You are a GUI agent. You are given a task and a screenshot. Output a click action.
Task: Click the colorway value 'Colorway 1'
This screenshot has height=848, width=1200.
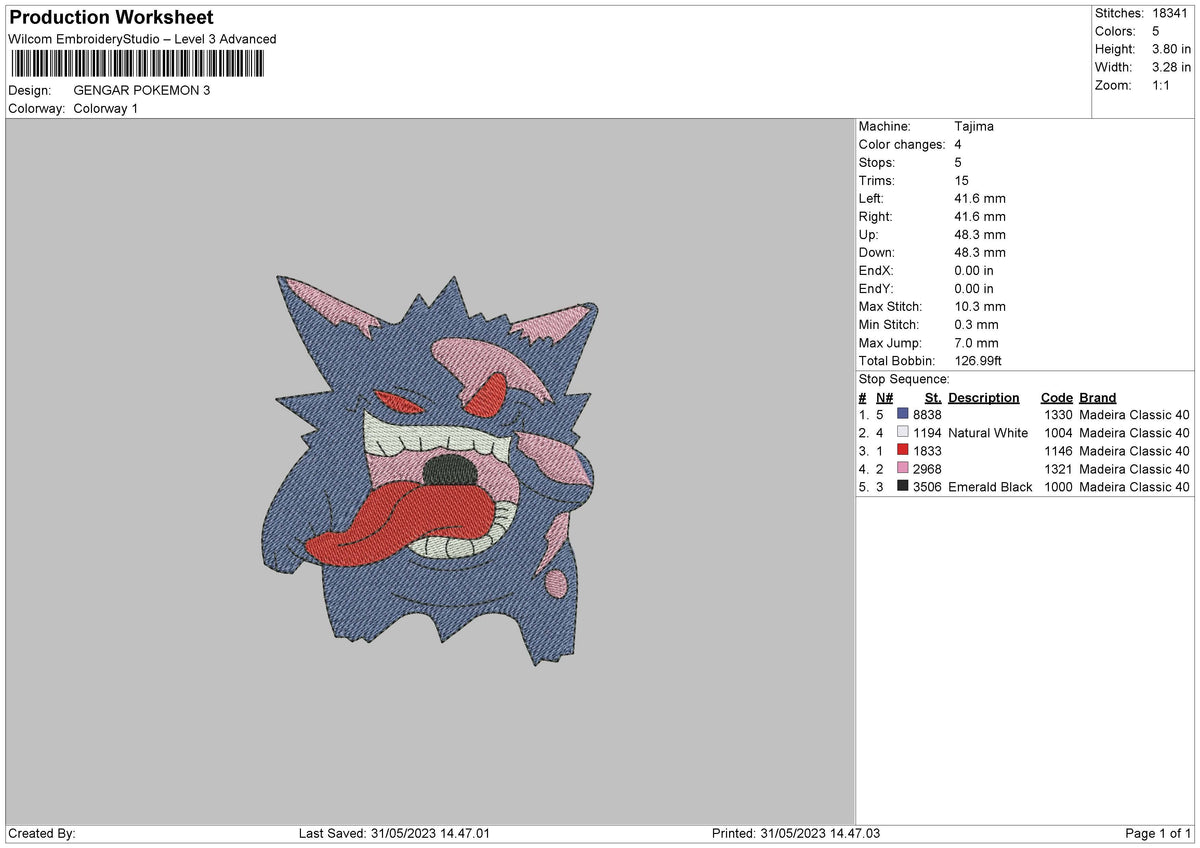point(106,108)
